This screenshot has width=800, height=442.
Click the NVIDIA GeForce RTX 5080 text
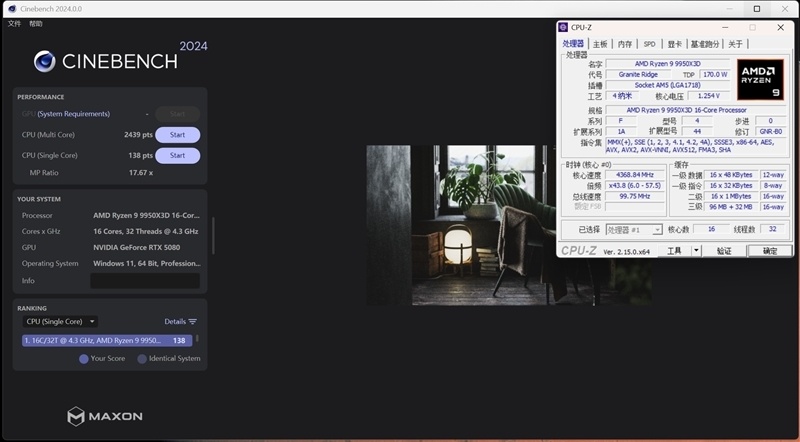(x=136, y=247)
